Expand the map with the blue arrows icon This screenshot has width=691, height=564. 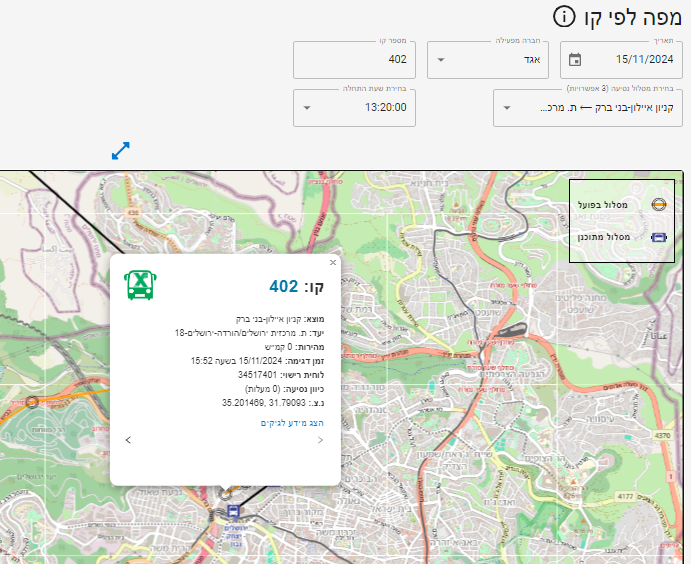click(x=121, y=151)
